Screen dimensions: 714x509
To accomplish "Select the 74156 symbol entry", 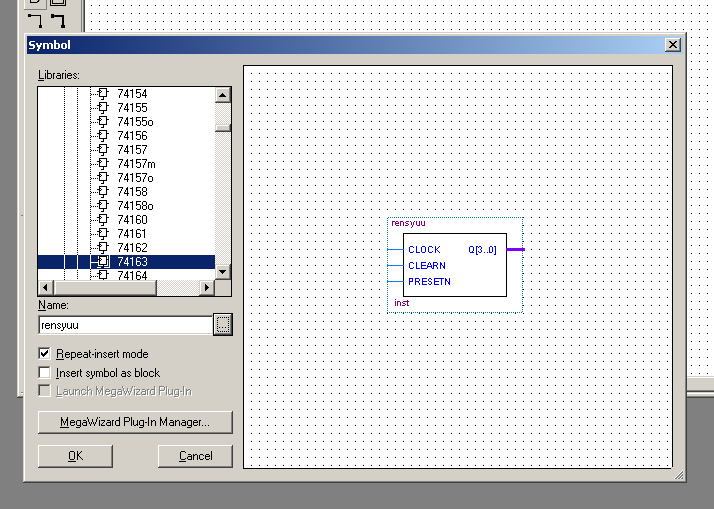I will click(132, 136).
